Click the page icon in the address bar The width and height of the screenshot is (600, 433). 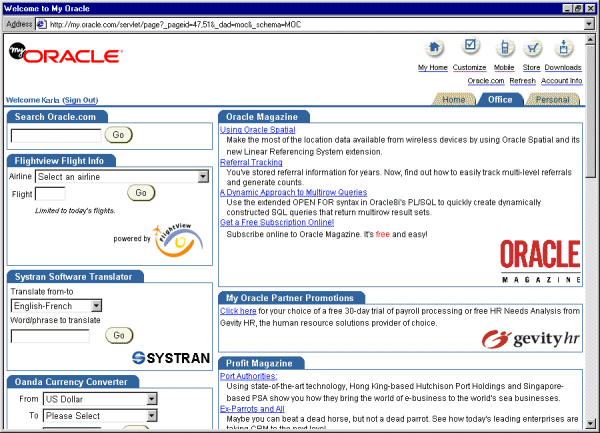pos(41,24)
